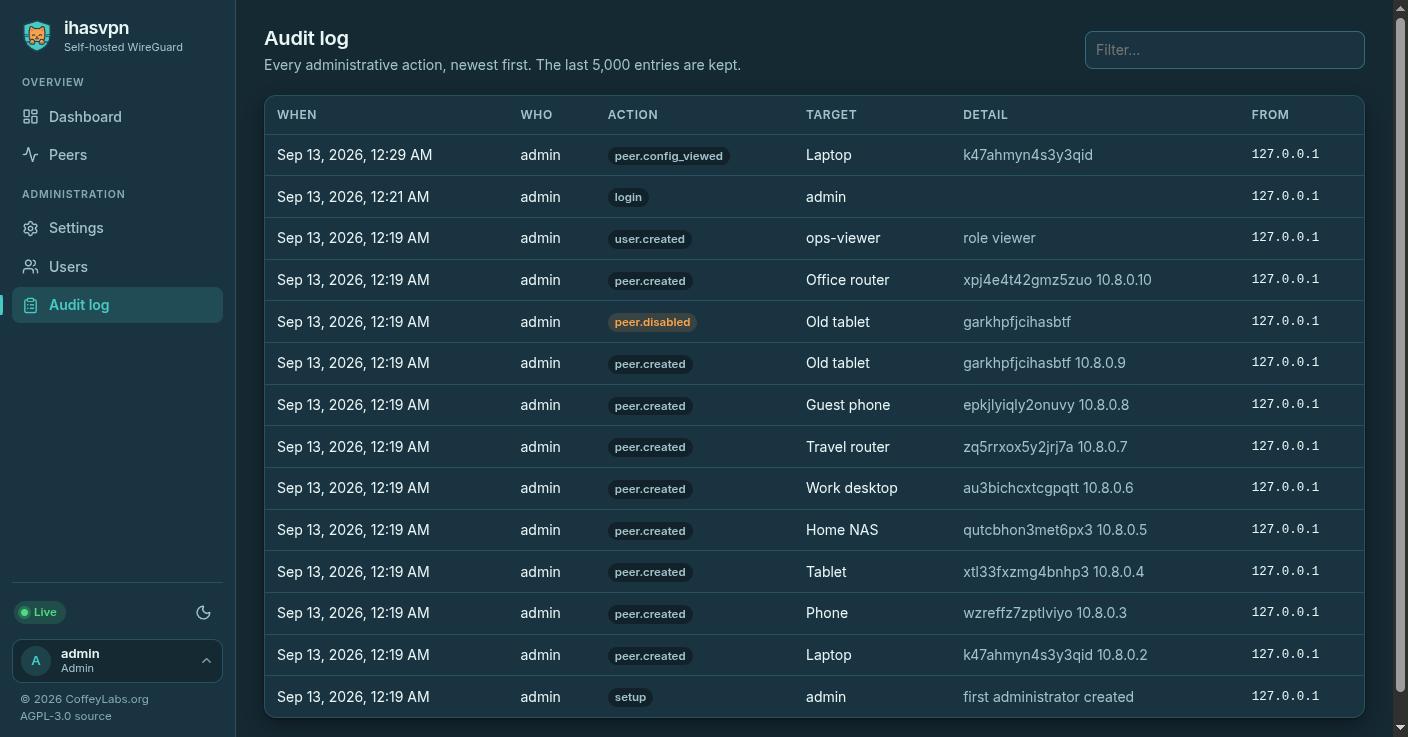Click the ihasvpn cat shield logo

click(37, 37)
